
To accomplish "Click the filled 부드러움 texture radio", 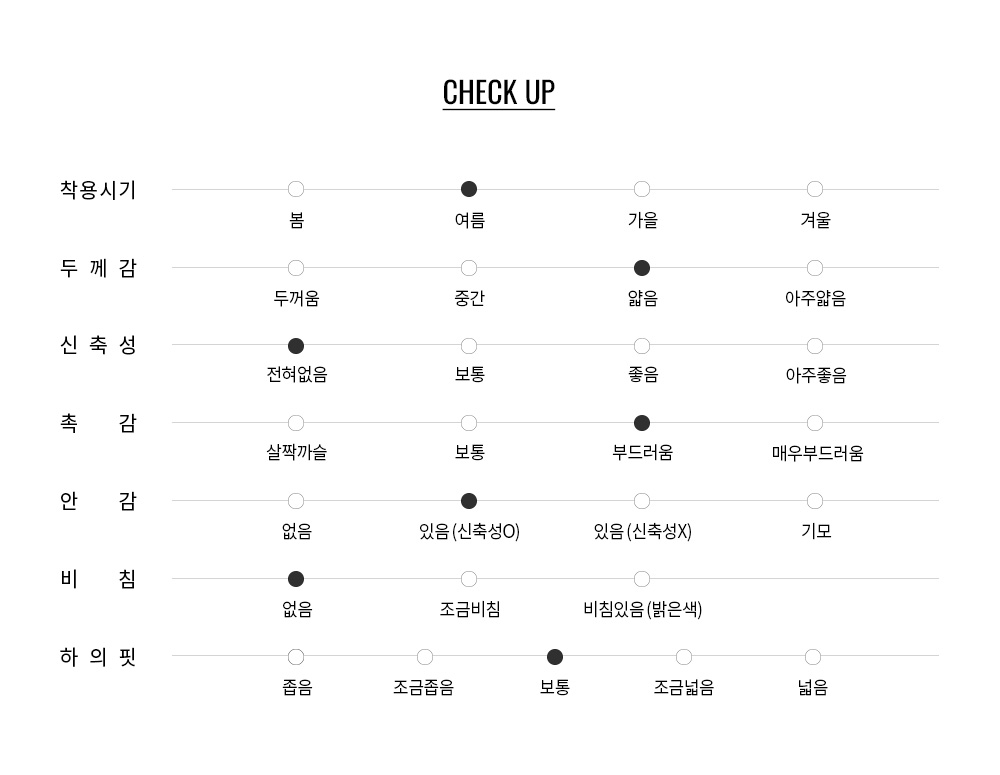I will pos(642,423).
